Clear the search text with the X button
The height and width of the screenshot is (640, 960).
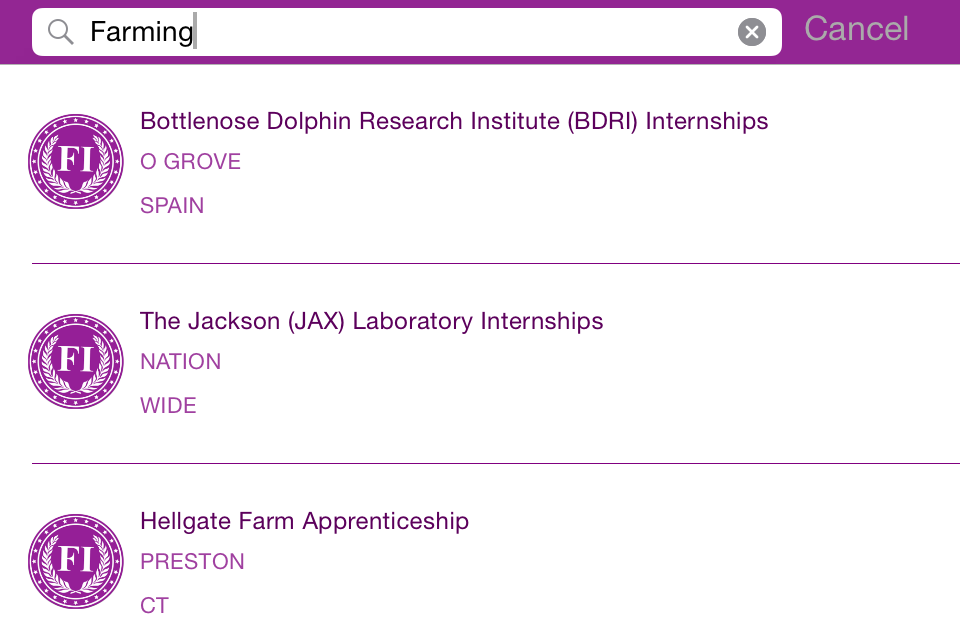pyautogui.click(x=751, y=32)
